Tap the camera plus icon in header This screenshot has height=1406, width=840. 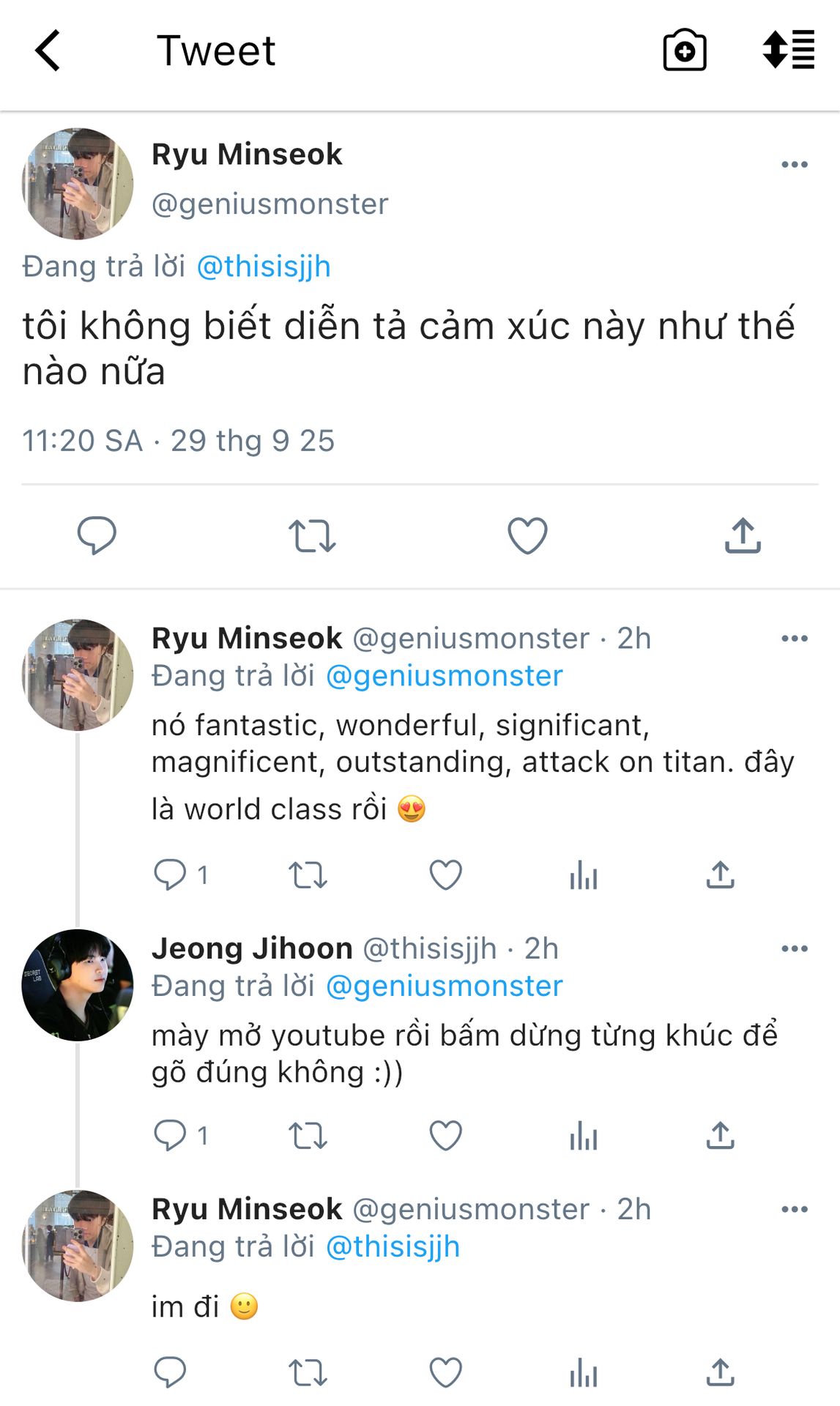click(x=684, y=51)
